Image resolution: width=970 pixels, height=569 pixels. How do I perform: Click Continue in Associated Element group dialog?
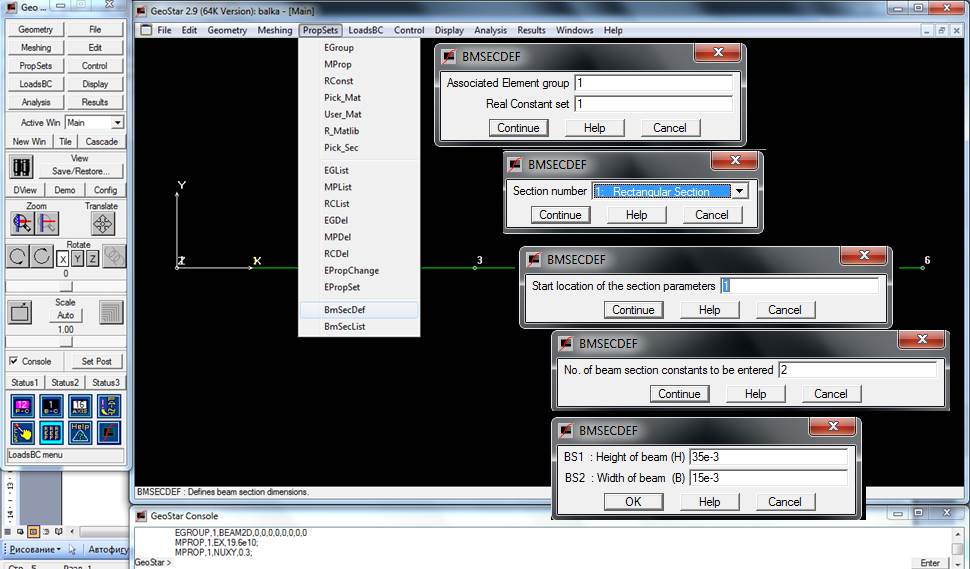(518, 128)
